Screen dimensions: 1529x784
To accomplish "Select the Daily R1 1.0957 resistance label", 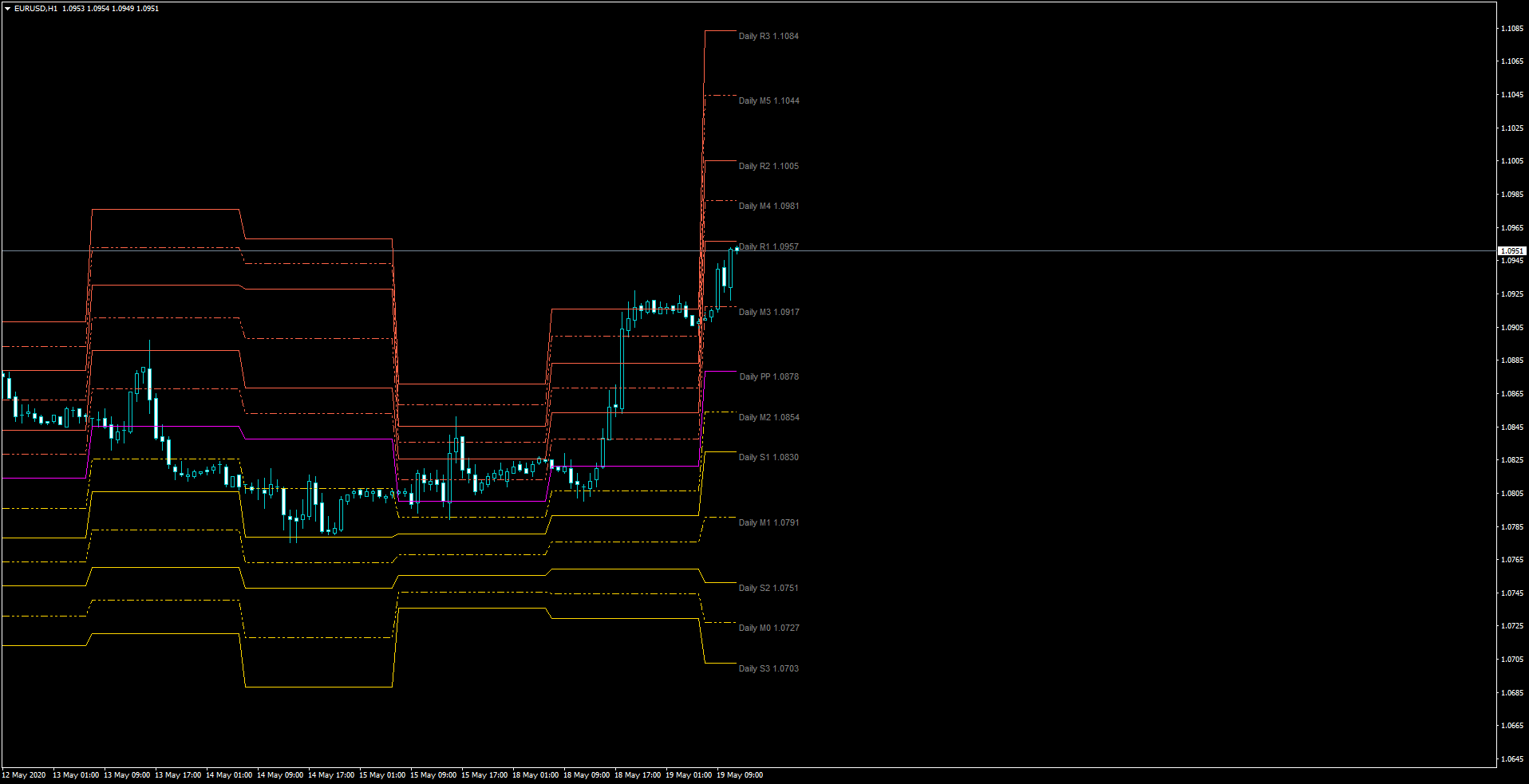I will coord(769,247).
